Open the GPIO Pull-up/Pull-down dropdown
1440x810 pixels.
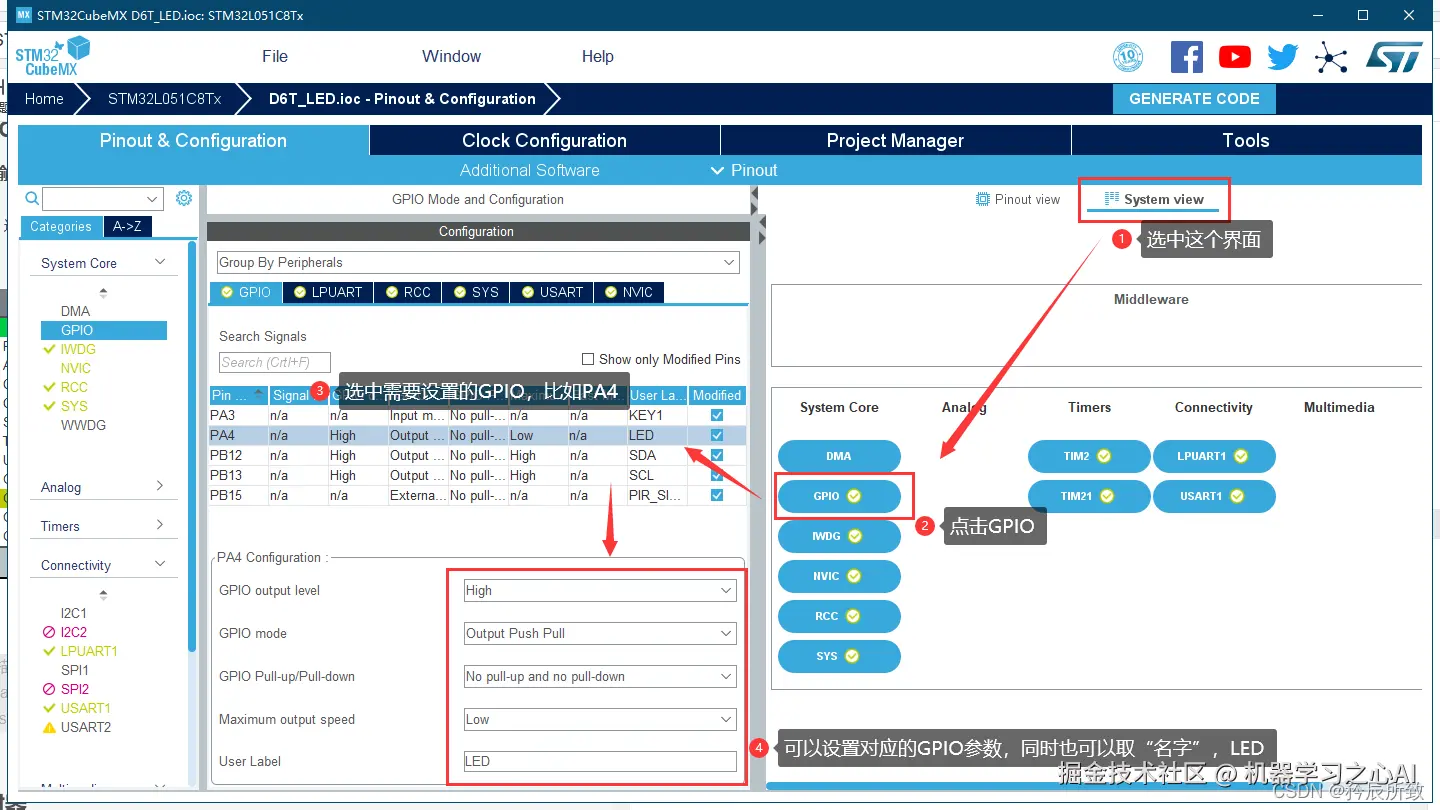point(600,677)
